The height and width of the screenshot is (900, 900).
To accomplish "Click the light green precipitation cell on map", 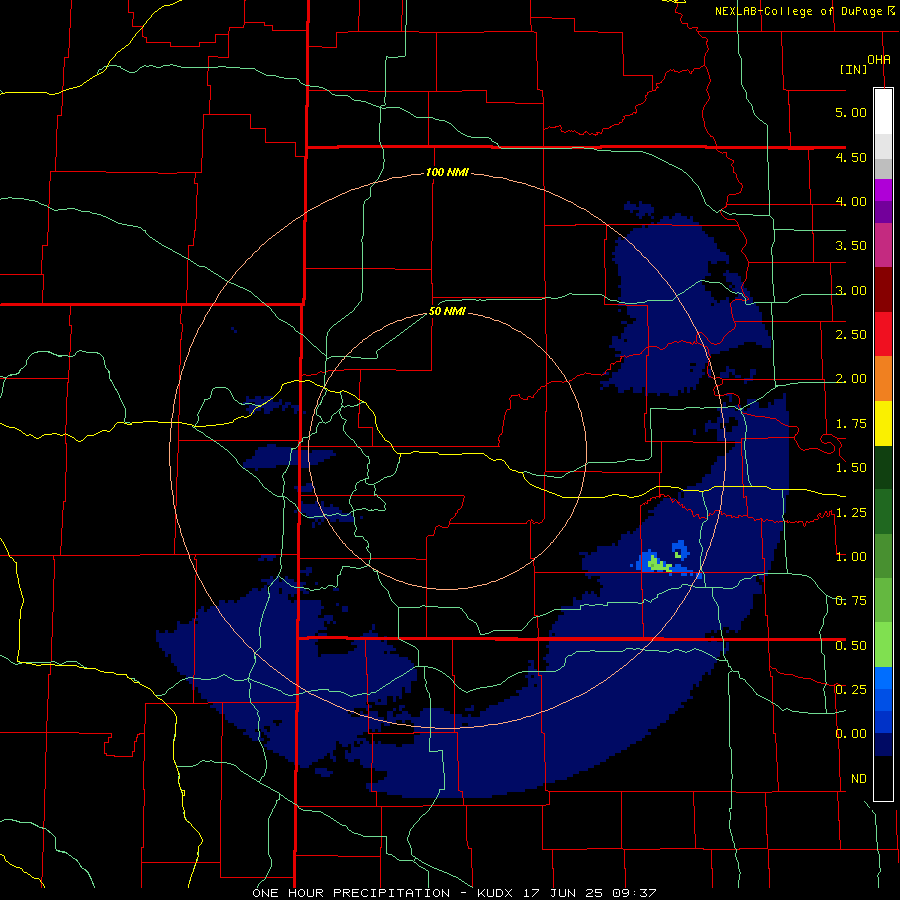I will point(659,564).
